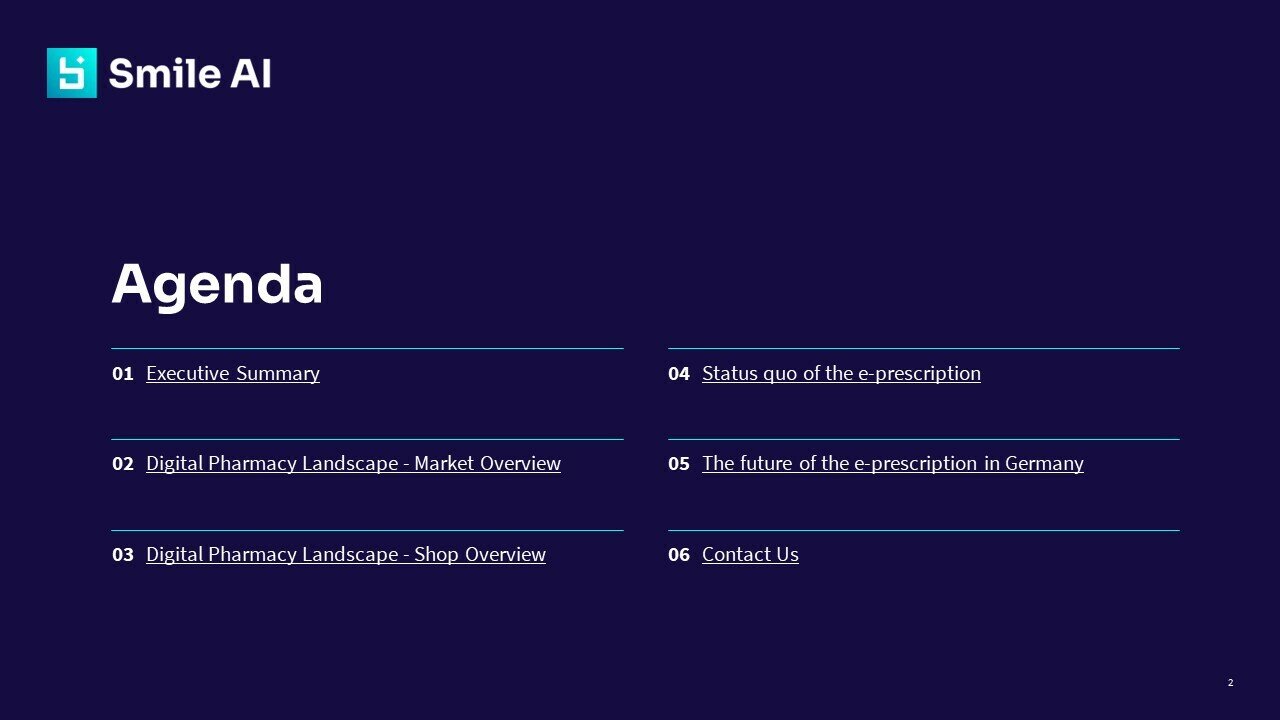This screenshot has height=720, width=1280.
Task: Click agenda number 02
Action: pos(123,464)
